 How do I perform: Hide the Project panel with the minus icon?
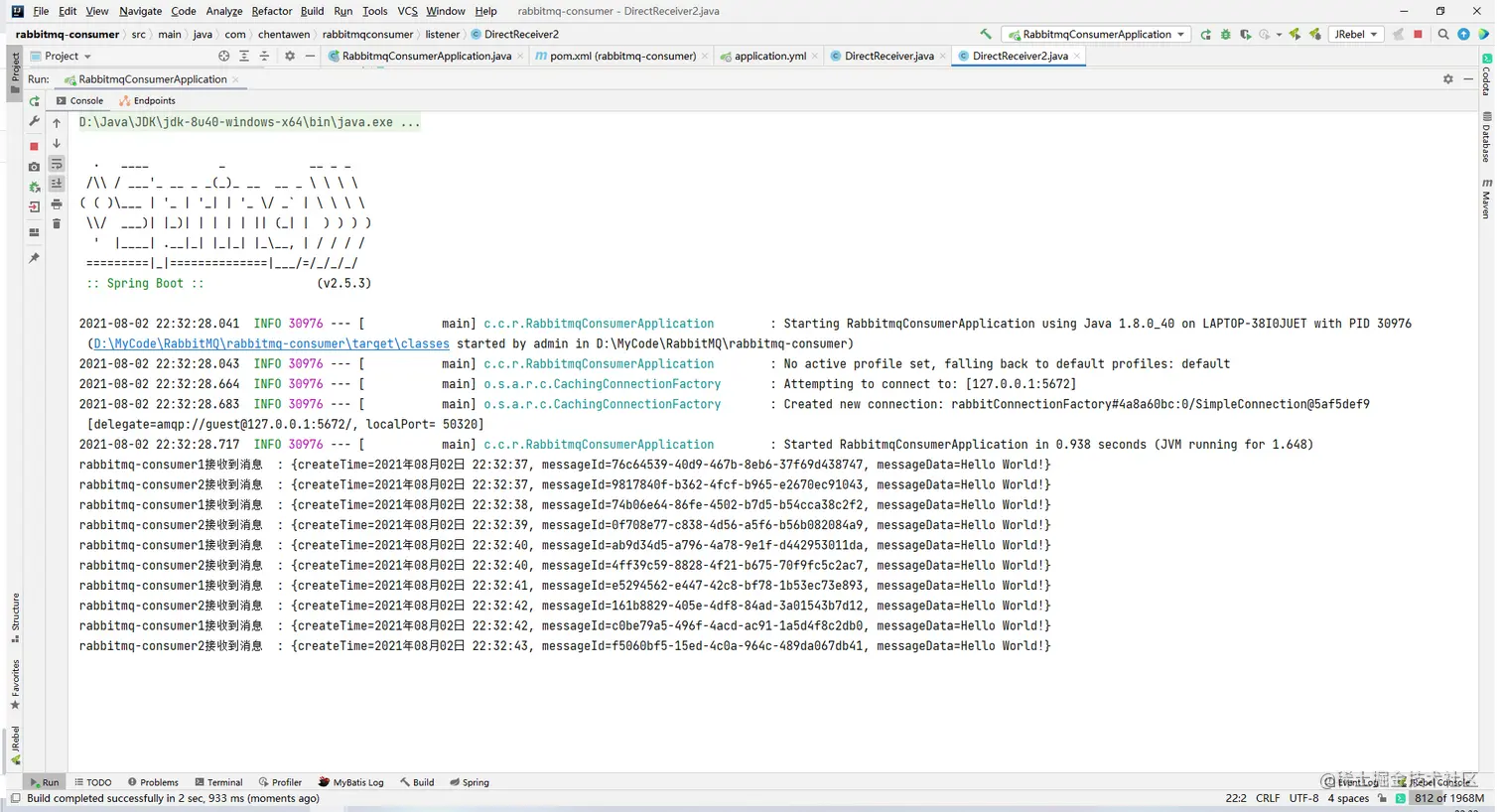310,56
